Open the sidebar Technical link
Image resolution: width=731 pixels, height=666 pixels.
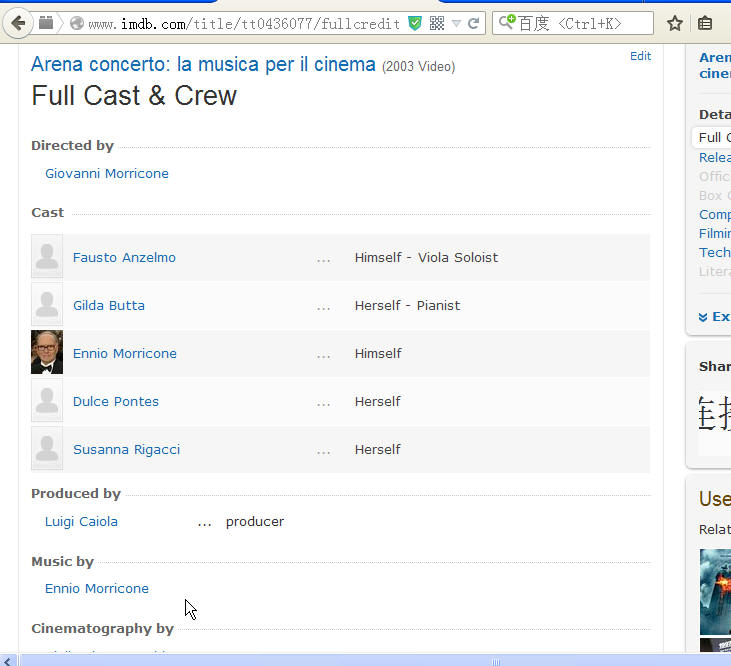click(715, 253)
